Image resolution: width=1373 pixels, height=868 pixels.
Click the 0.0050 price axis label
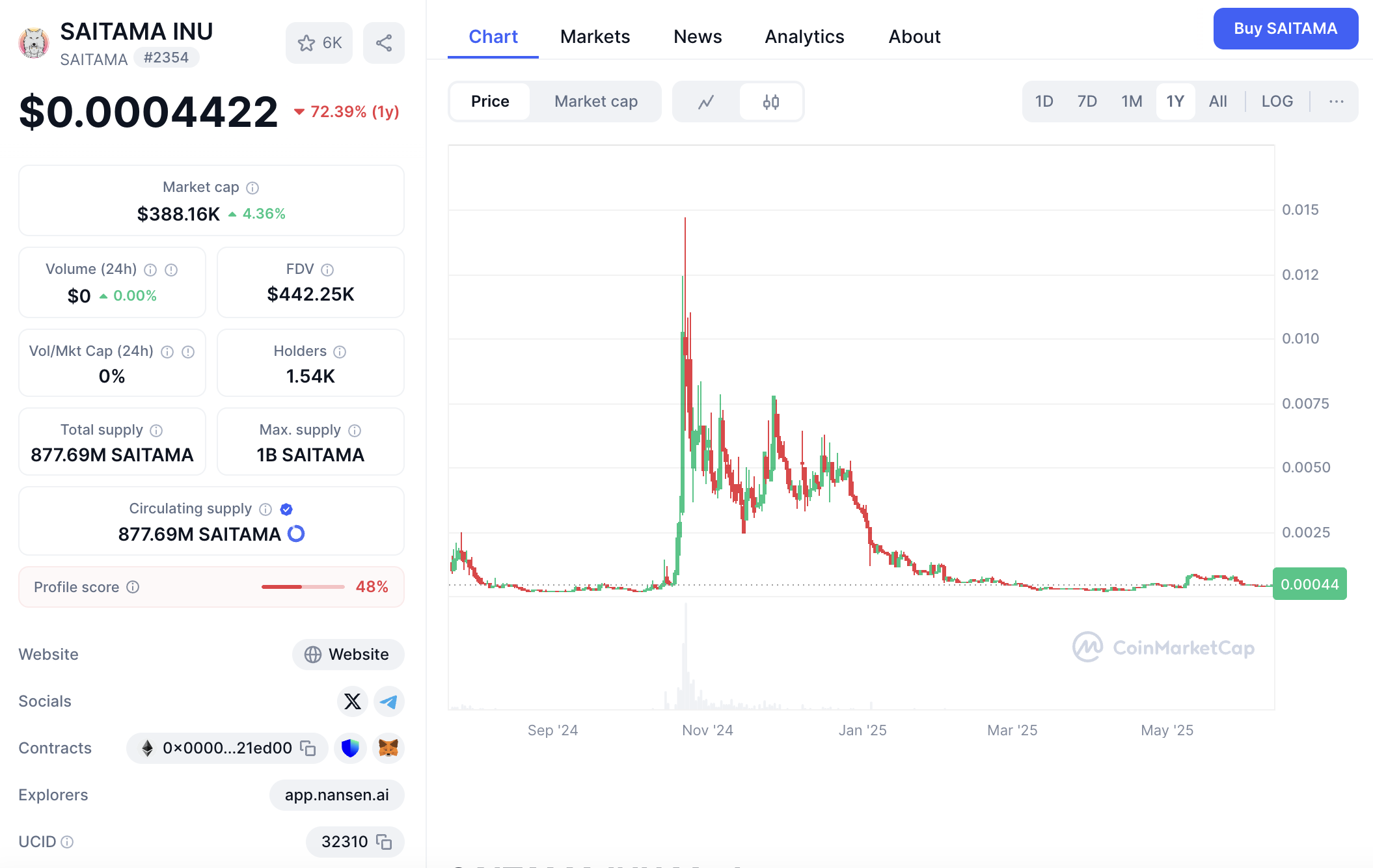(1306, 468)
